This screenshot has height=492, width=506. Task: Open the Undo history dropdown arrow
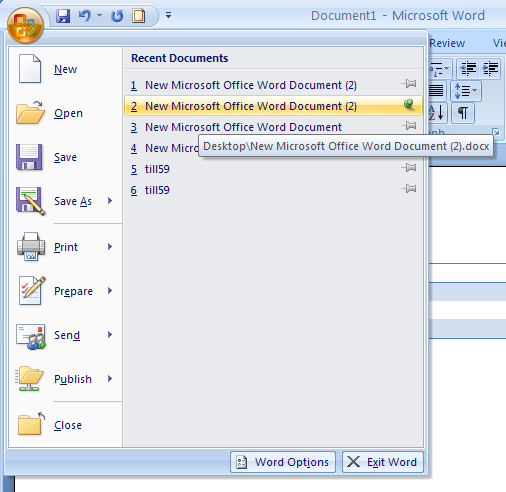coord(99,15)
